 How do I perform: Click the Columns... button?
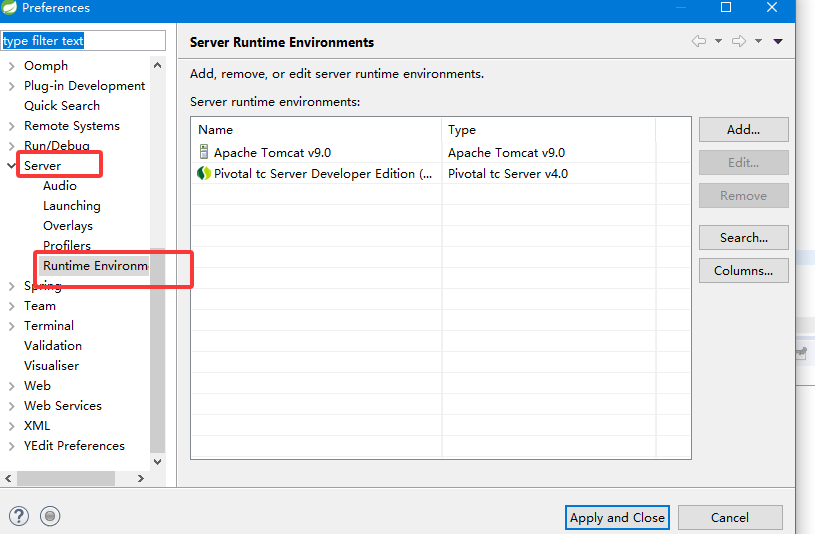pyautogui.click(x=743, y=270)
